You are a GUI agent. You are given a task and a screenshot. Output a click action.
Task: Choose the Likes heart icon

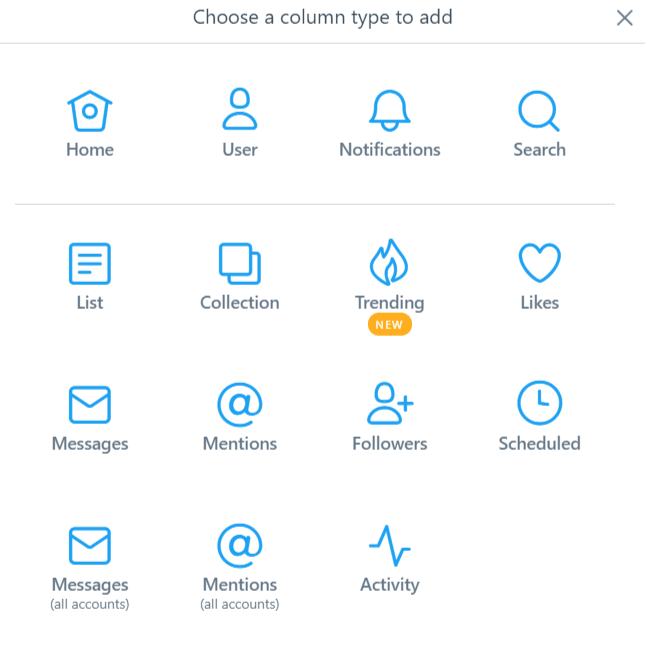pyautogui.click(x=540, y=264)
